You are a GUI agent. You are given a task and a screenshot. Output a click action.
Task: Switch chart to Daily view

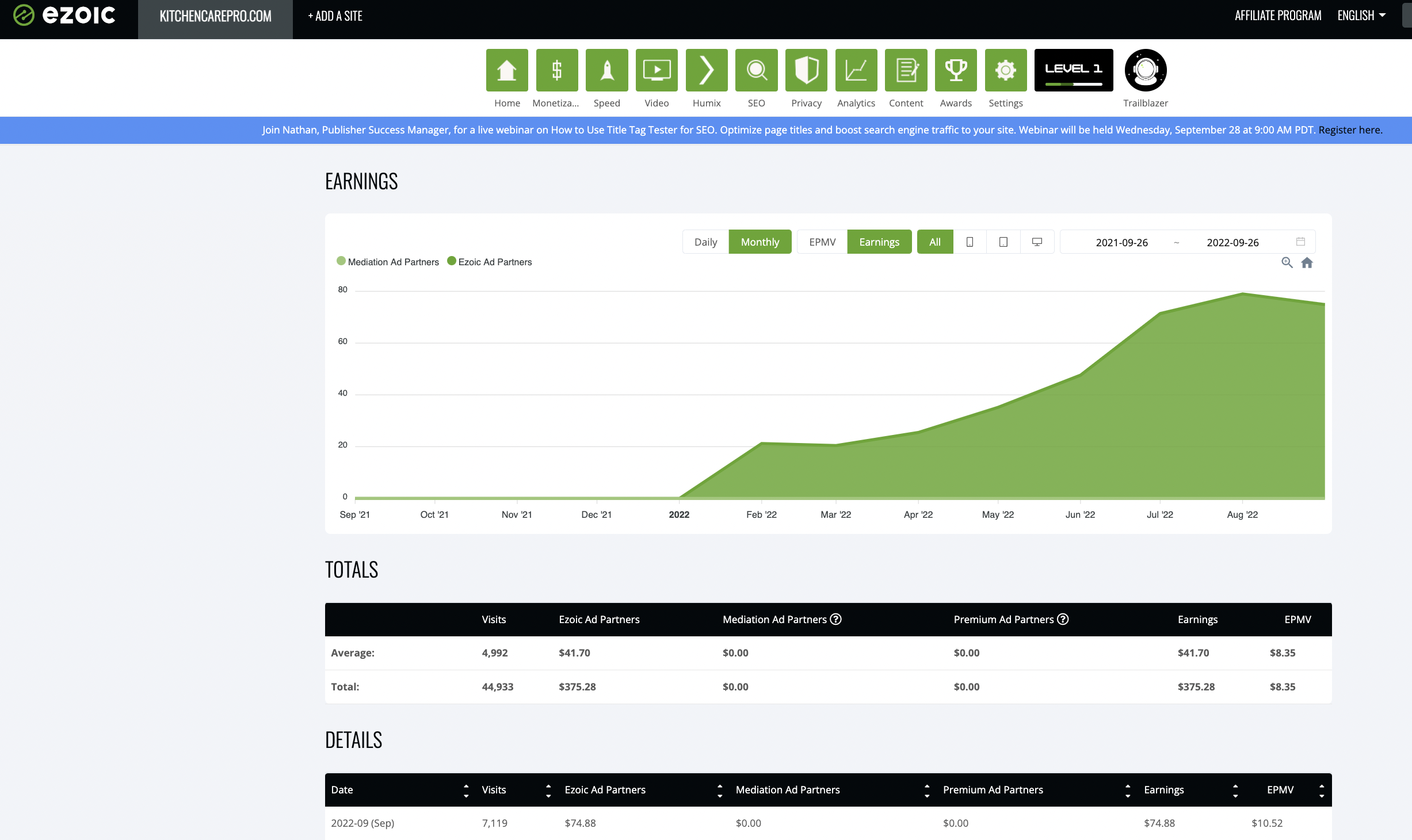tap(705, 242)
